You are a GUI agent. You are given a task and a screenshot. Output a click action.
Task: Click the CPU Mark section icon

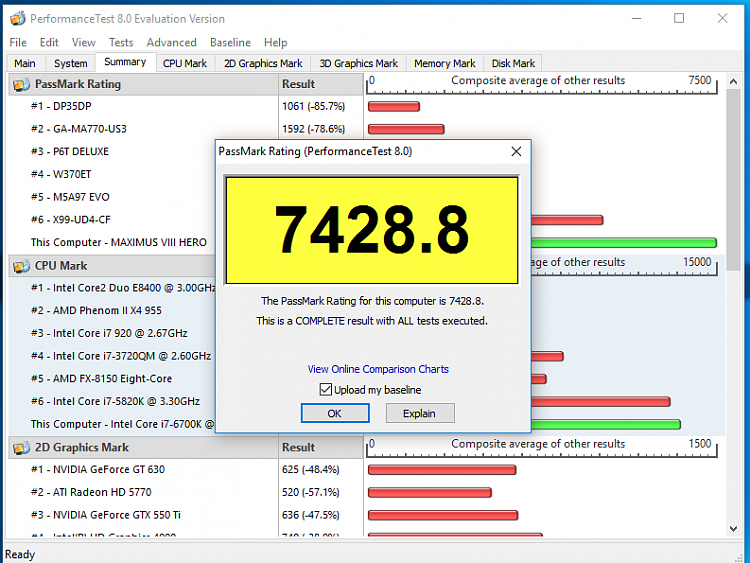pyautogui.click(x=21, y=266)
